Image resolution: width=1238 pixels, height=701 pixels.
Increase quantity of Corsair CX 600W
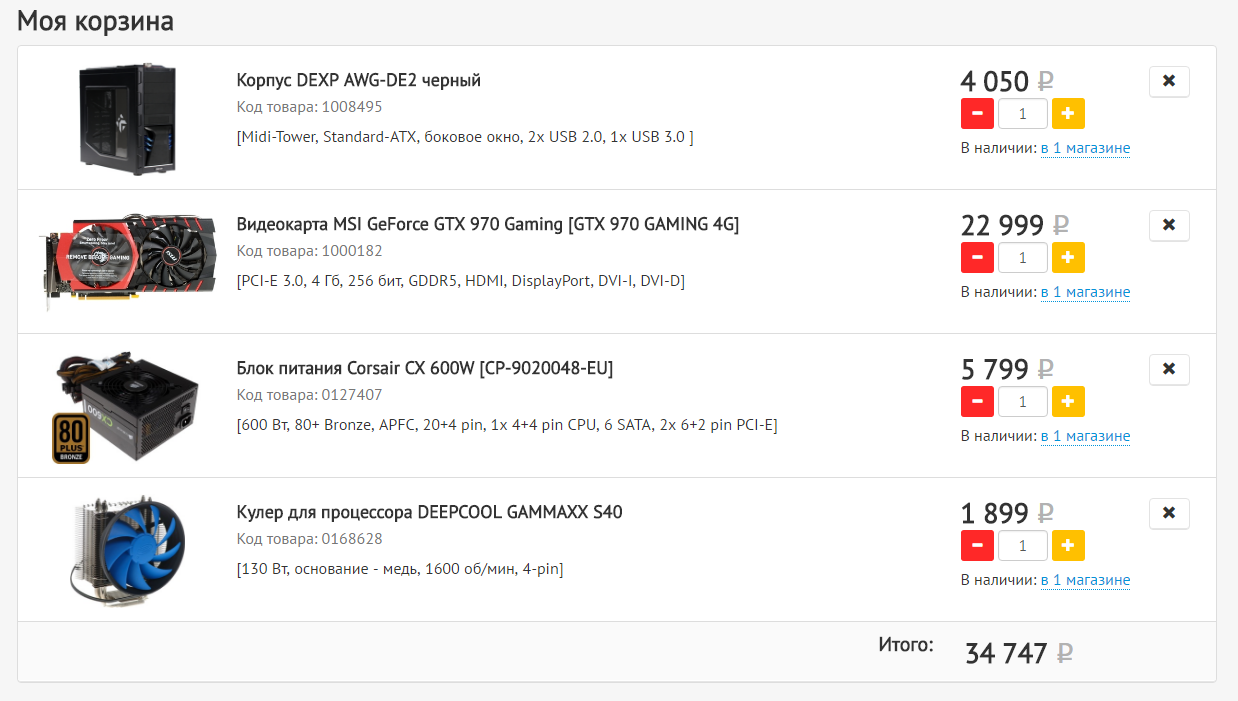pos(1068,402)
